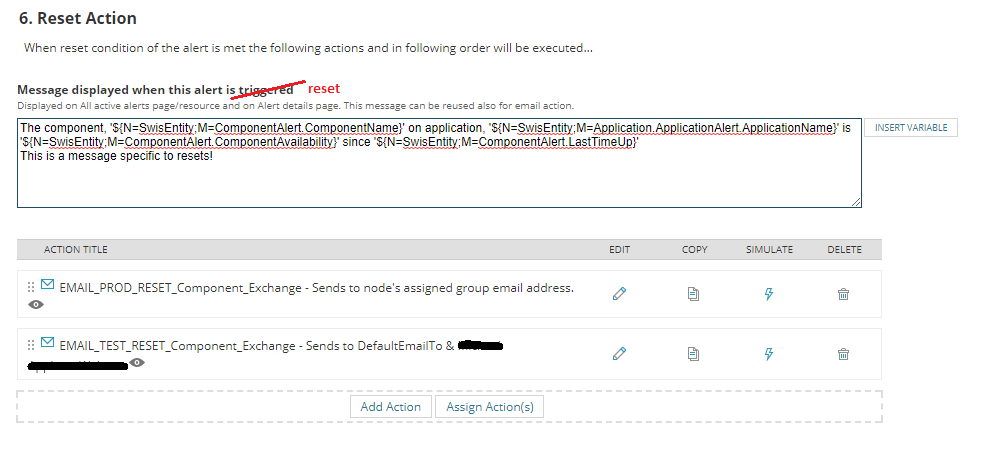
Task: Grab the drag handle of EMAIL_TEST_RESET row
Action: [31, 345]
